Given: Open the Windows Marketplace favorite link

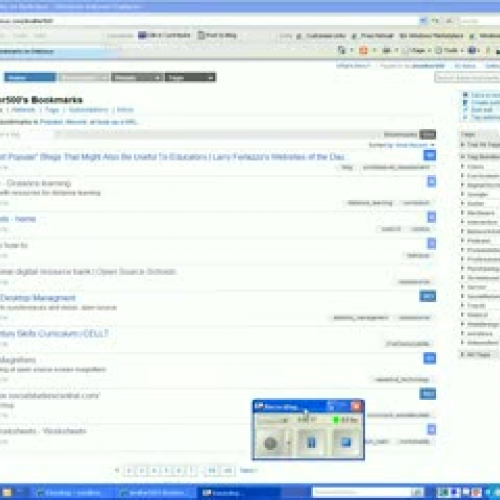Looking at the screenshot, I should point(431,36).
